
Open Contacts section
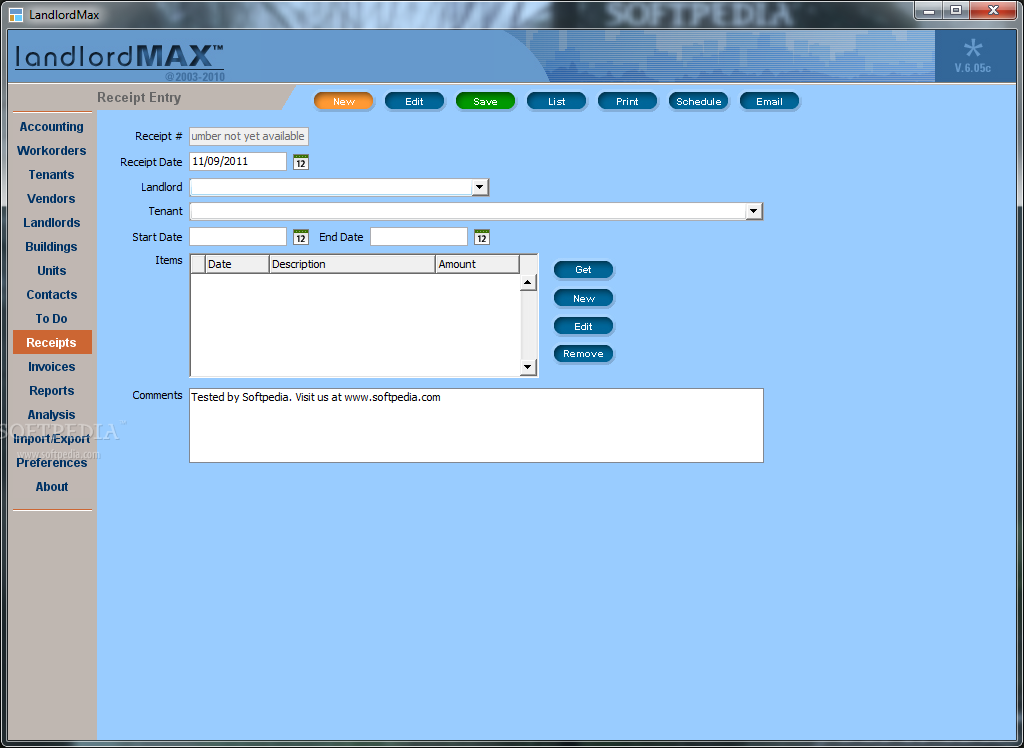click(52, 295)
